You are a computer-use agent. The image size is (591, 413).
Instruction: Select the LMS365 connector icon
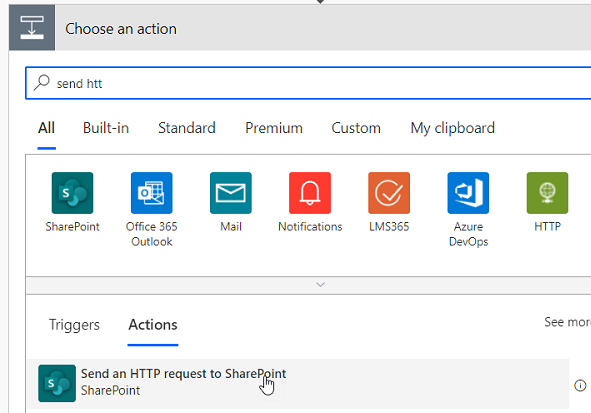(389, 193)
